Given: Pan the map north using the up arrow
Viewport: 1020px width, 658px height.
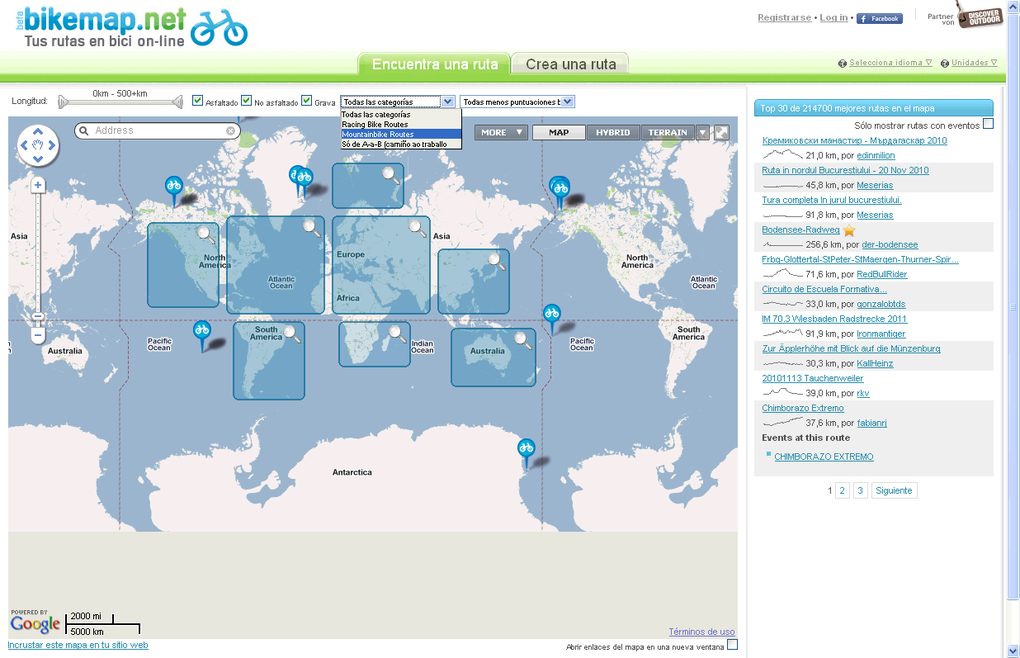Looking at the screenshot, I should 38,129.
